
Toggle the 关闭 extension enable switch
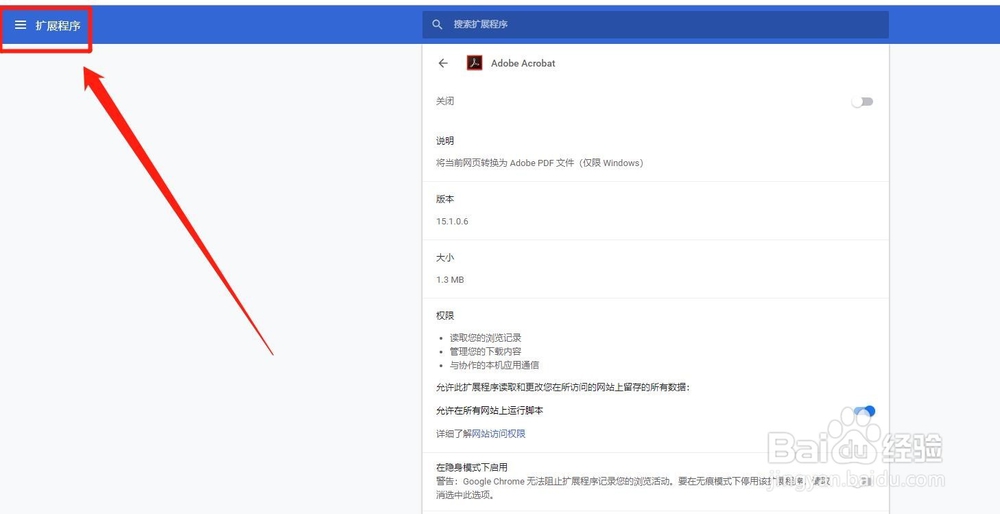coord(862,102)
